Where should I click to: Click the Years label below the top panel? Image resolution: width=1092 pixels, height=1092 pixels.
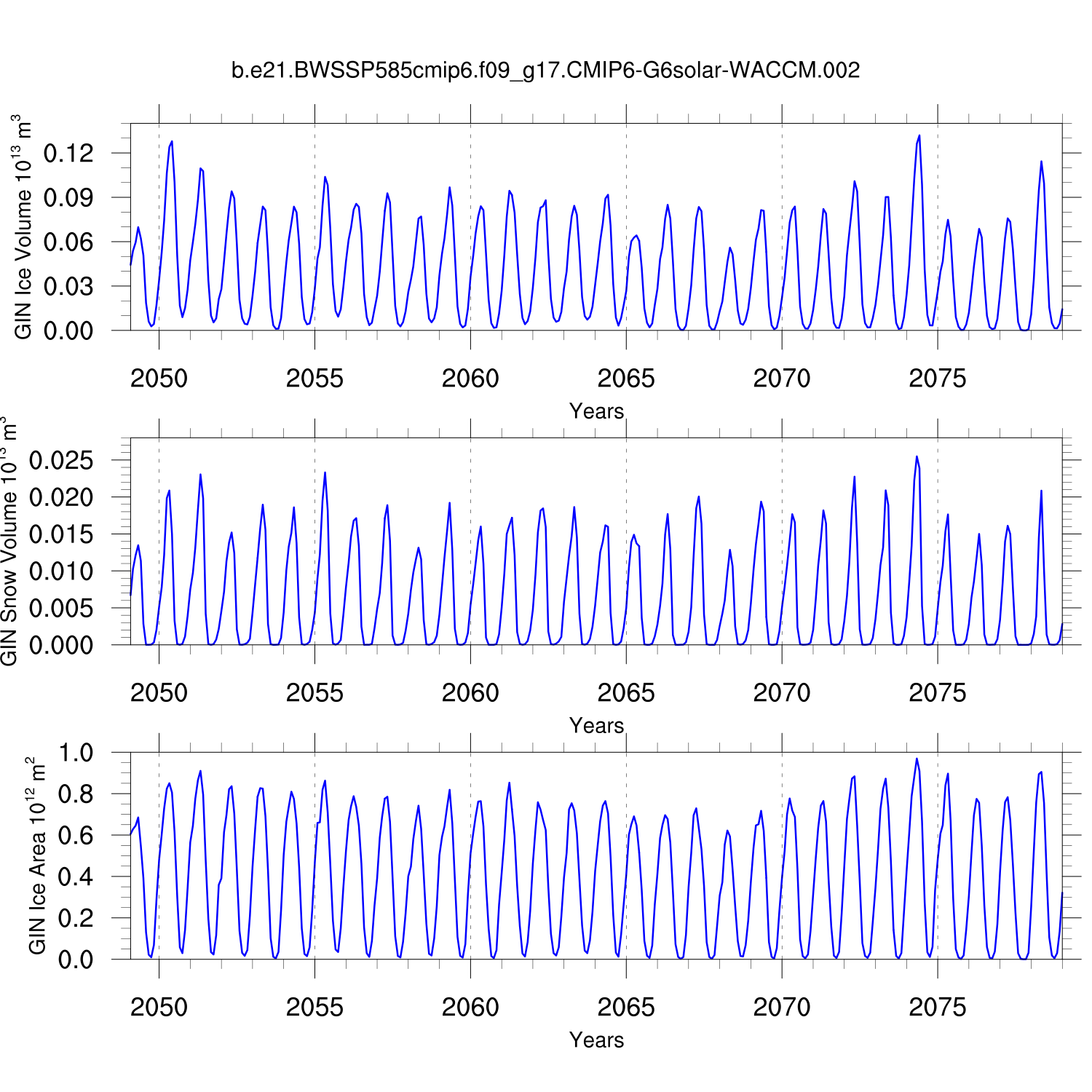coord(596,411)
